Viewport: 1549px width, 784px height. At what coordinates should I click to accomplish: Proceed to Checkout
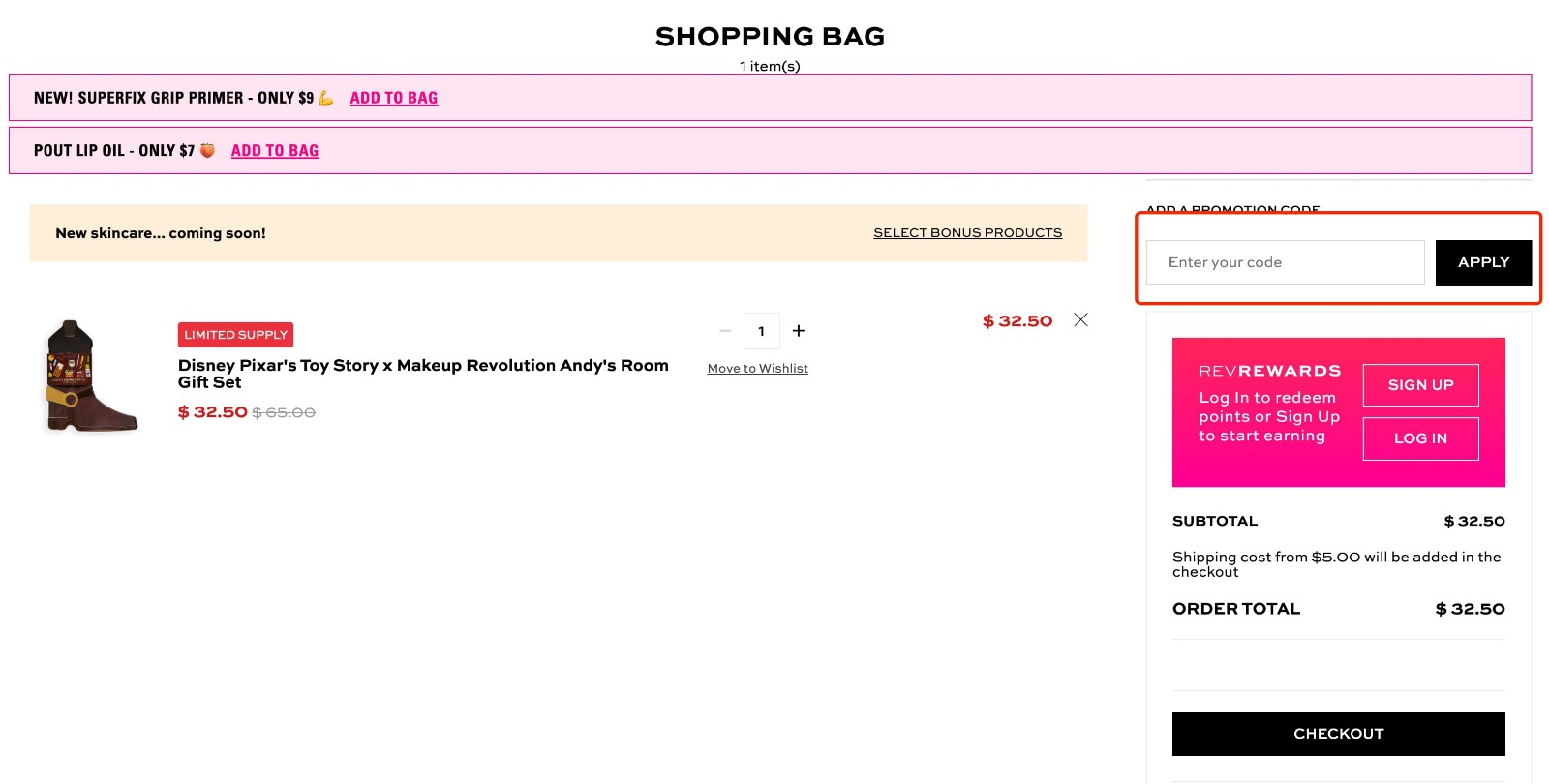coord(1338,733)
